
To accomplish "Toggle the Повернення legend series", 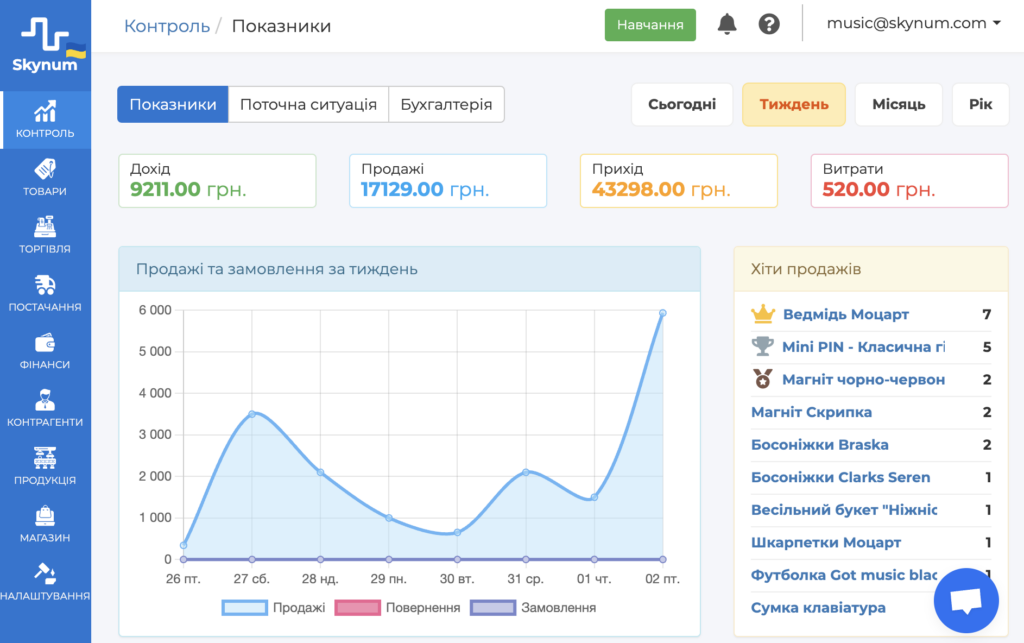I will click(398, 608).
